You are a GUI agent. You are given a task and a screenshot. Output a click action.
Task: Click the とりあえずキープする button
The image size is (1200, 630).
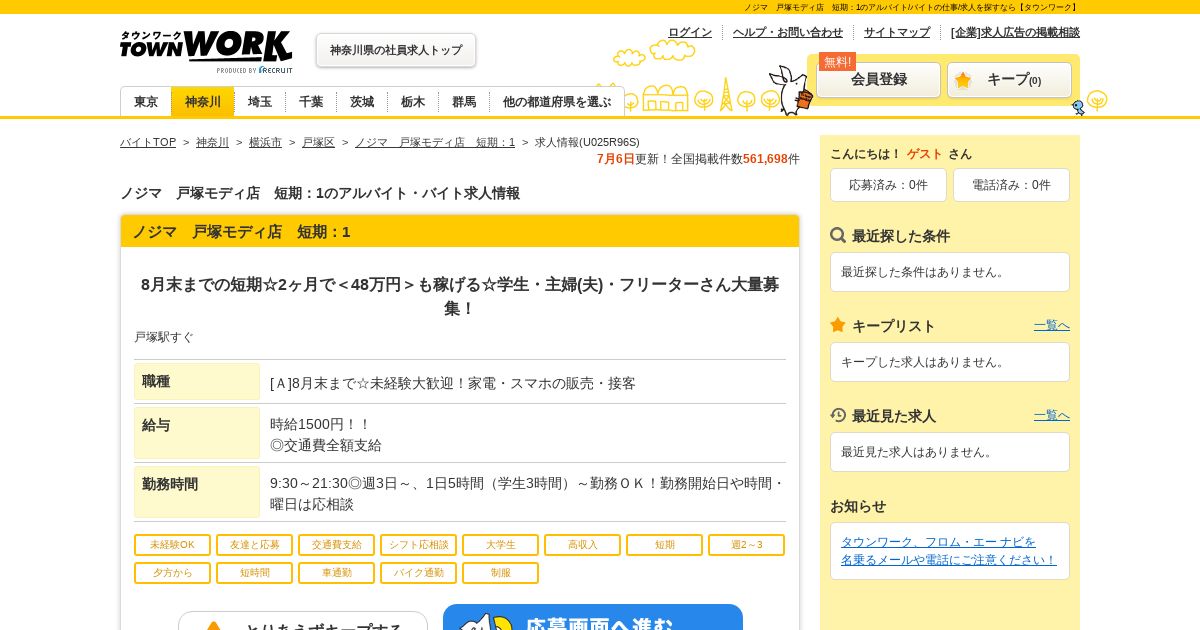pos(303,622)
